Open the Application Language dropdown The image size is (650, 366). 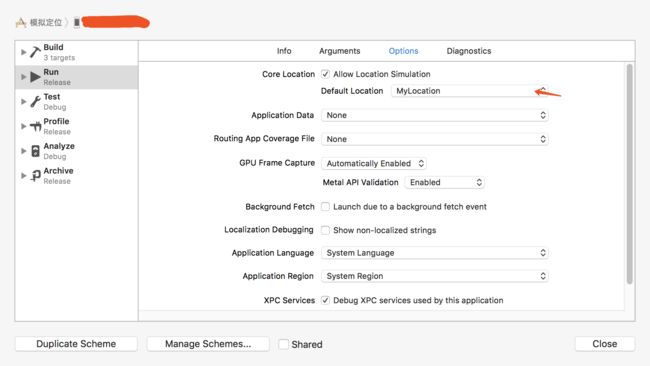pyautogui.click(x=435, y=253)
